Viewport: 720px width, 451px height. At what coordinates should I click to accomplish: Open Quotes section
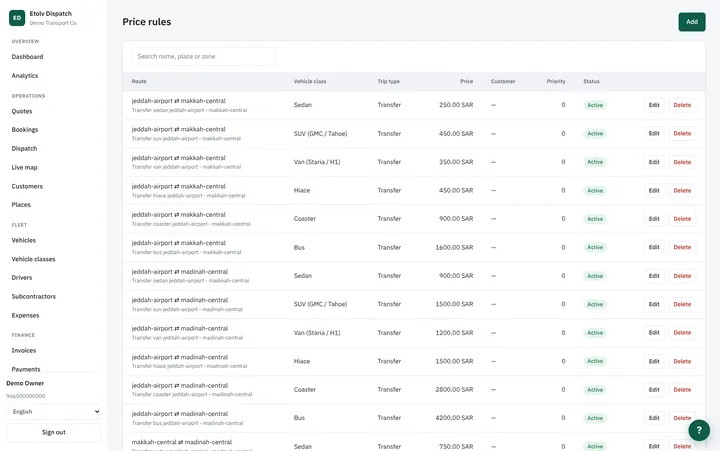point(22,111)
